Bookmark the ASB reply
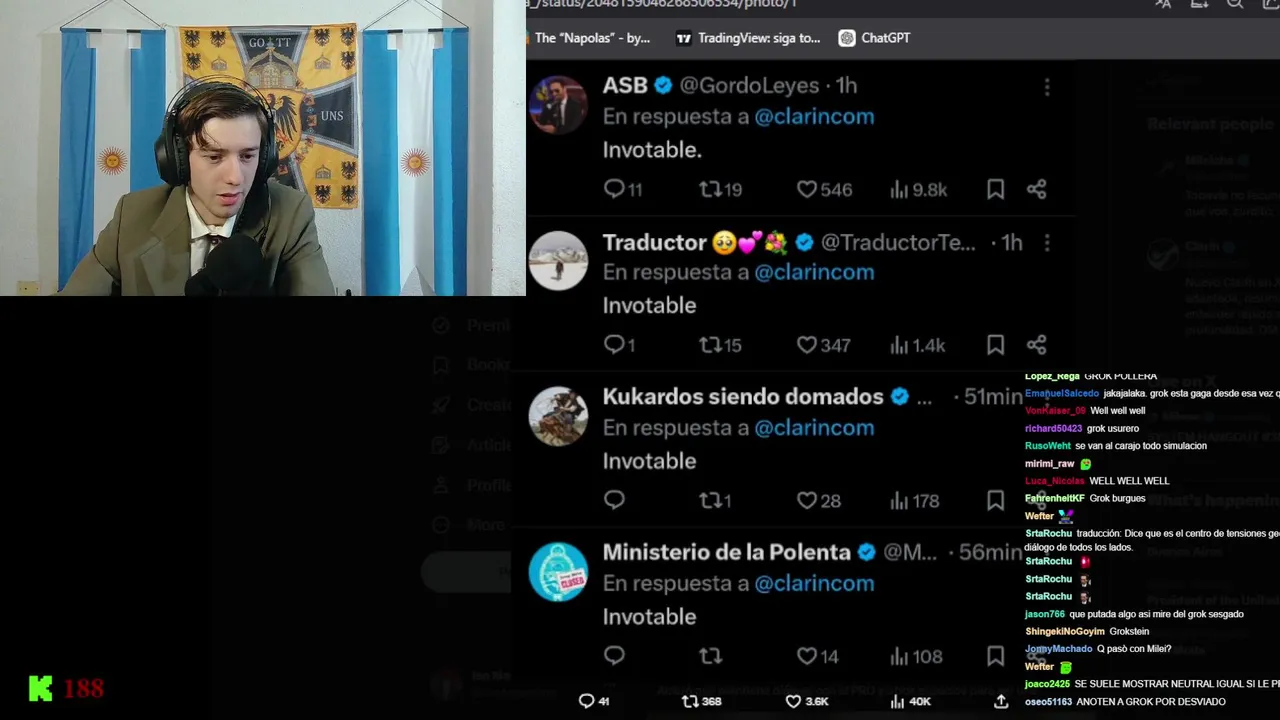Screen dimensions: 1280x720 click(995, 189)
